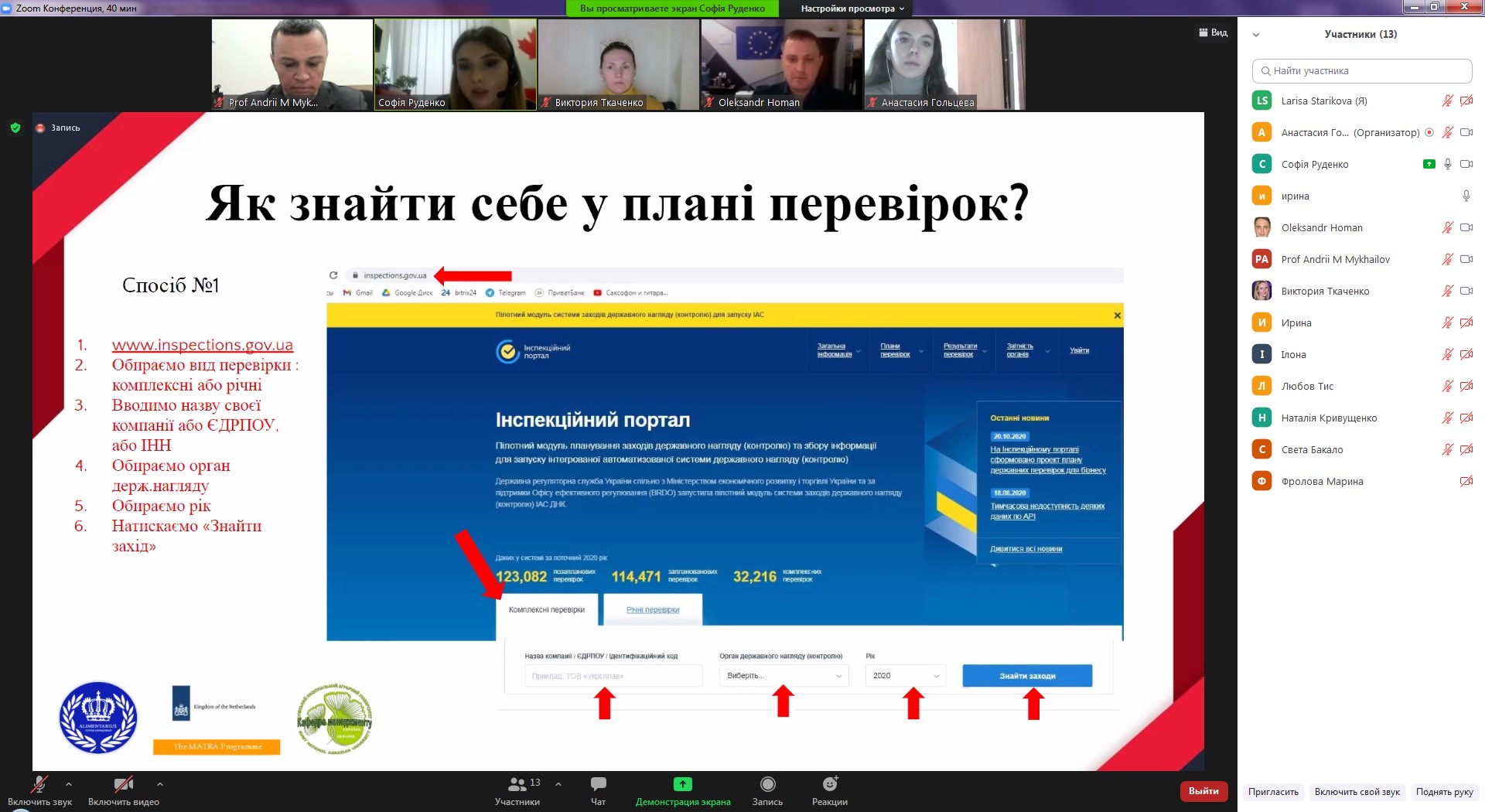
Task: Click Софія Руденко green screen share icon
Action: pyautogui.click(x=1429, y=164)
